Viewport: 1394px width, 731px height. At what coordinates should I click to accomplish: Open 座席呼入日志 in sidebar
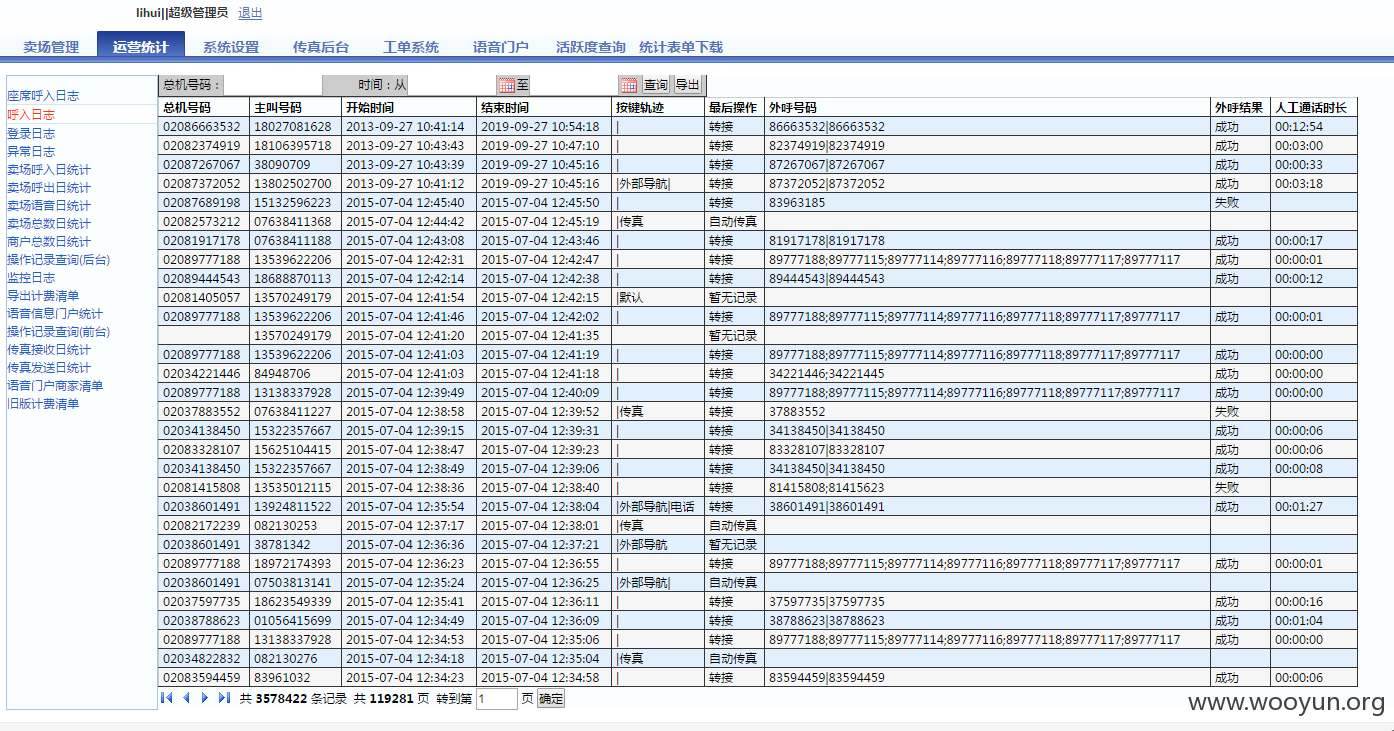coord(43,96)
